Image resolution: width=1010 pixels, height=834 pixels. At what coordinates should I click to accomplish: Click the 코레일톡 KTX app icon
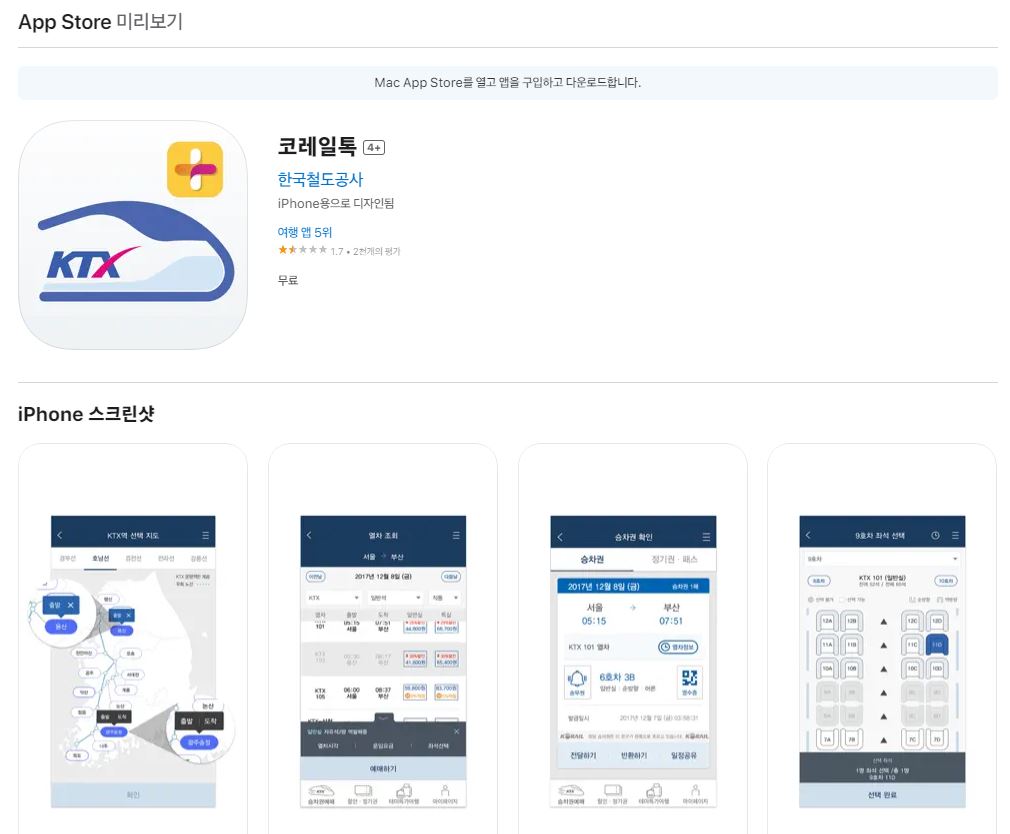[x=133, y=234]
